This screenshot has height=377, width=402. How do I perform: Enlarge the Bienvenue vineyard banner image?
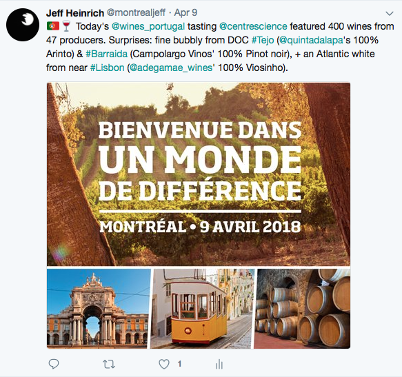(x=198, y=174)
